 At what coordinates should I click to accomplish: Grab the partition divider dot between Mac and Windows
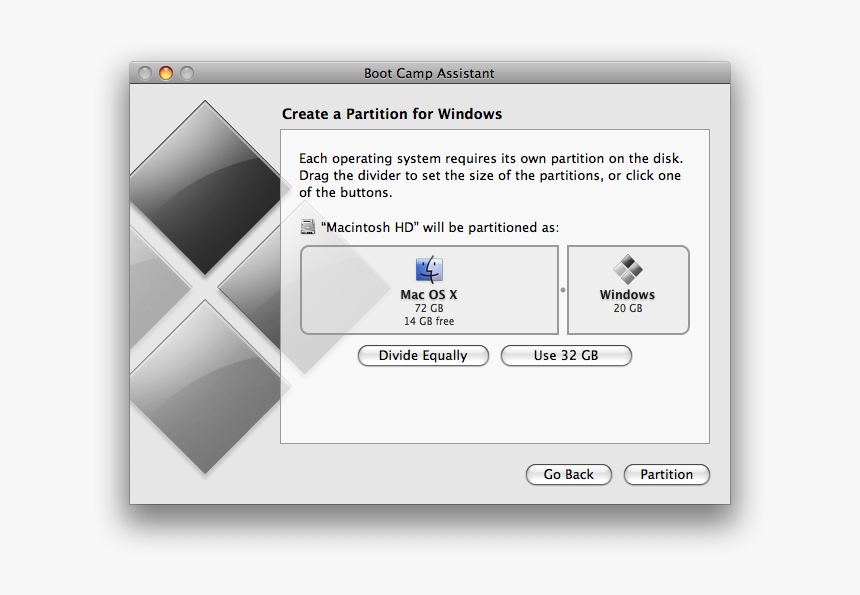(x=563, y=290)
